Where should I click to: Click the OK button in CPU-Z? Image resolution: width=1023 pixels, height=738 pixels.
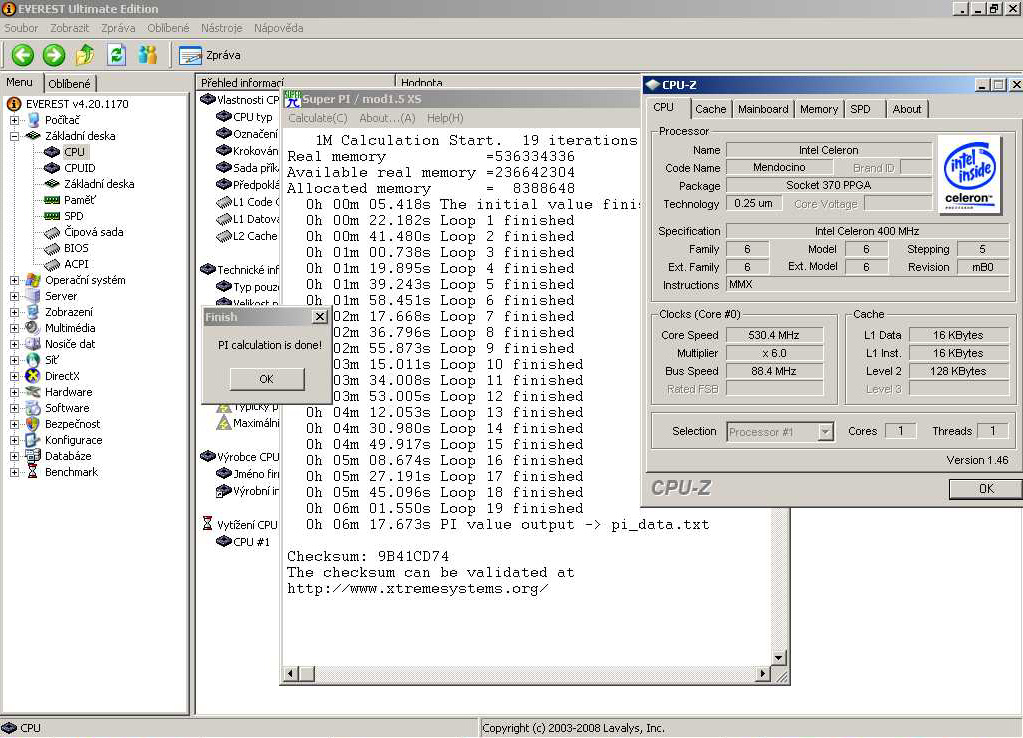click(986, 489)
